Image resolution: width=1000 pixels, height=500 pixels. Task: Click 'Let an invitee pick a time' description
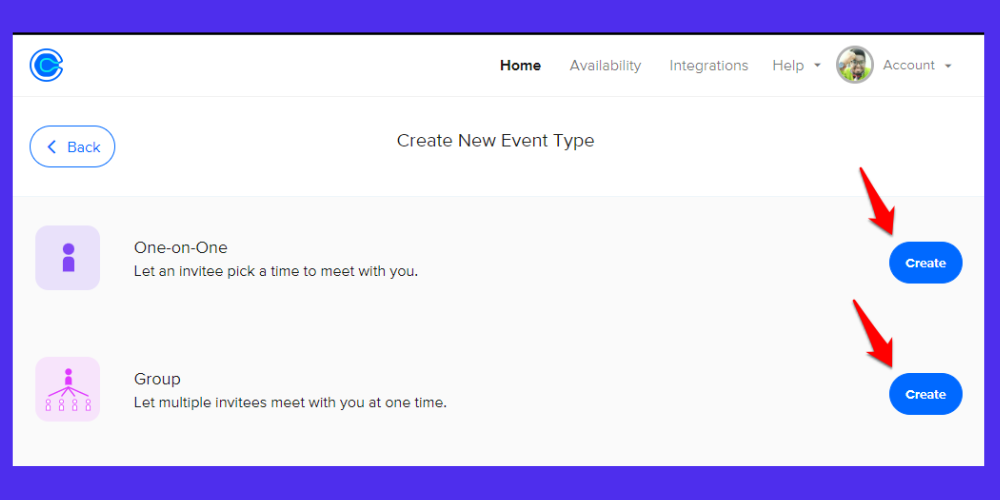[276, 272]
